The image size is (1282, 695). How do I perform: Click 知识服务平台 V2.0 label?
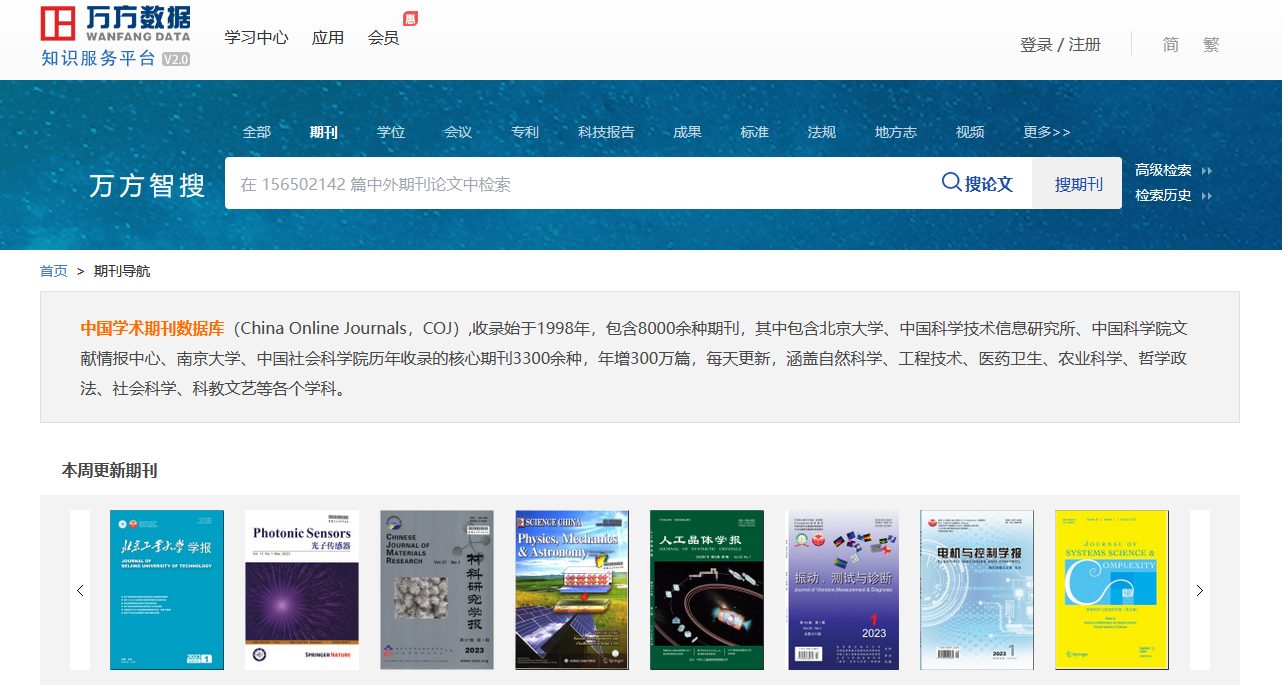click(x=115, y=58)
